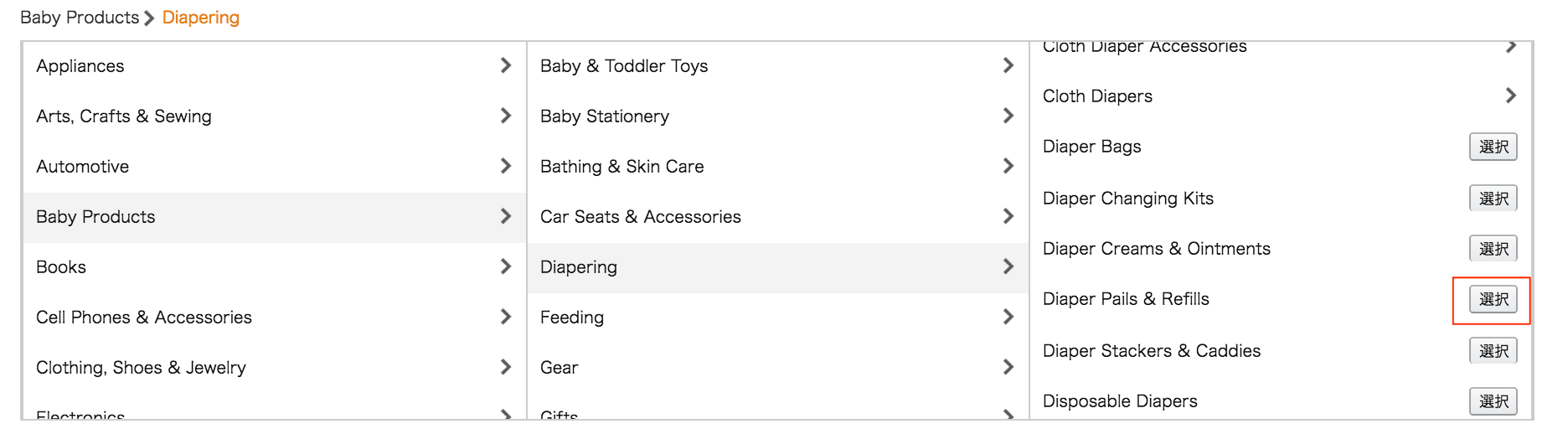The image size is (1568, 434).
Task: Open the Baby Stationery subcategory
Action: click(x=605, y=116)
